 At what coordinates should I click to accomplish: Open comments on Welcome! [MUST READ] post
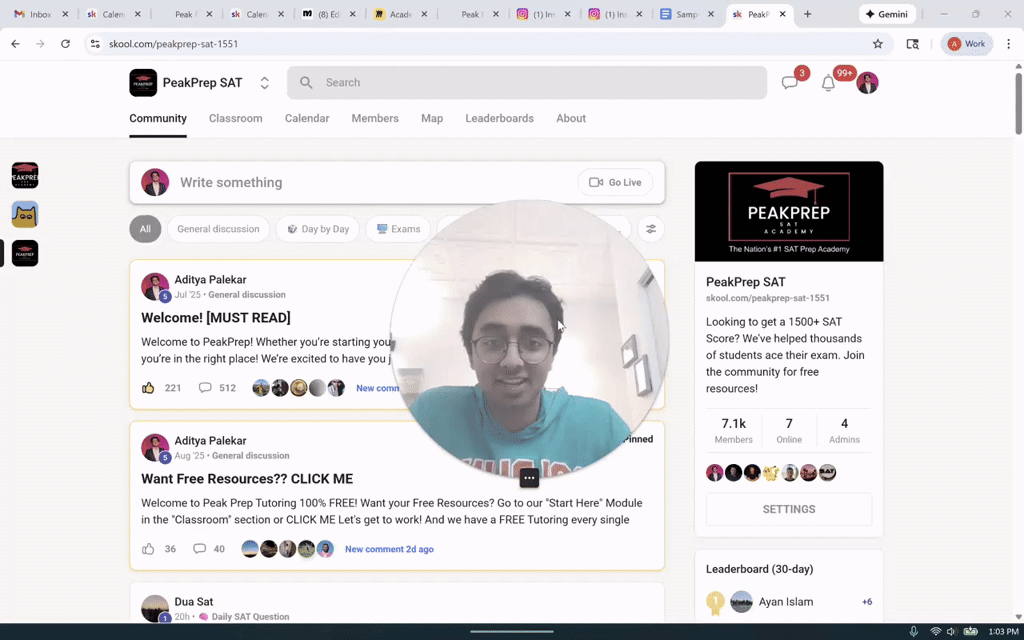coord(205,388)
